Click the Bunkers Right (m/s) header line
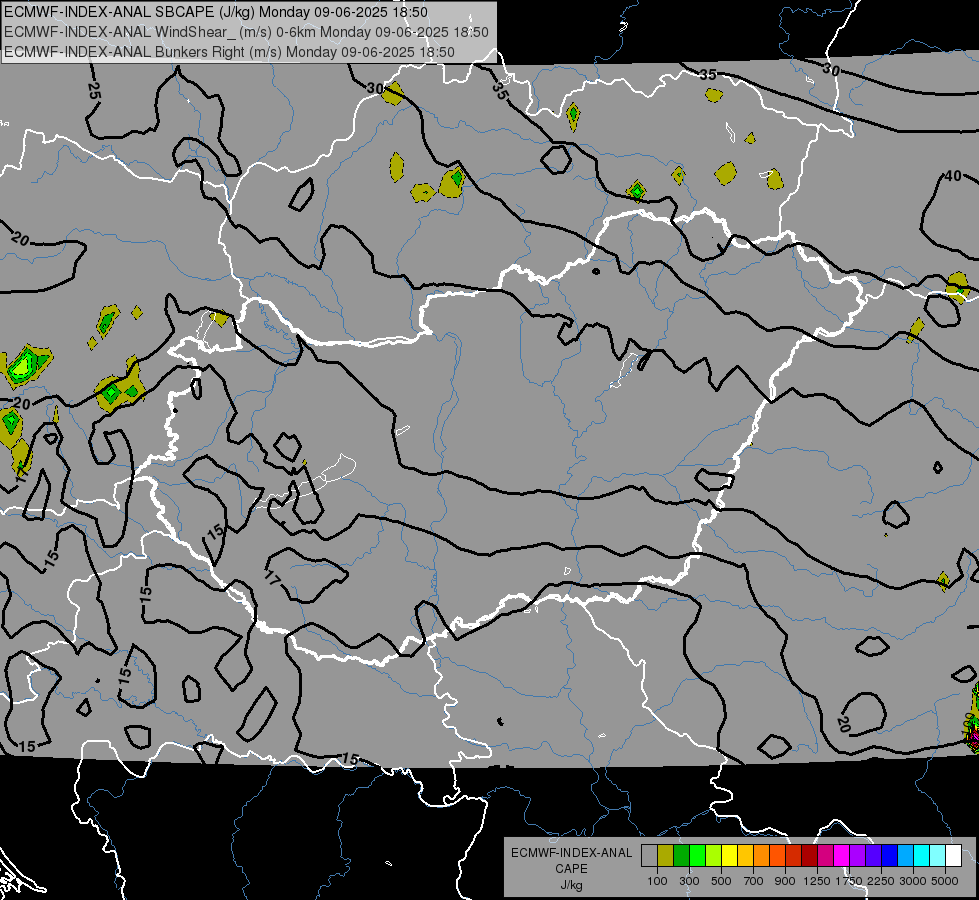 pyautogui.click(x=229, y=52)
